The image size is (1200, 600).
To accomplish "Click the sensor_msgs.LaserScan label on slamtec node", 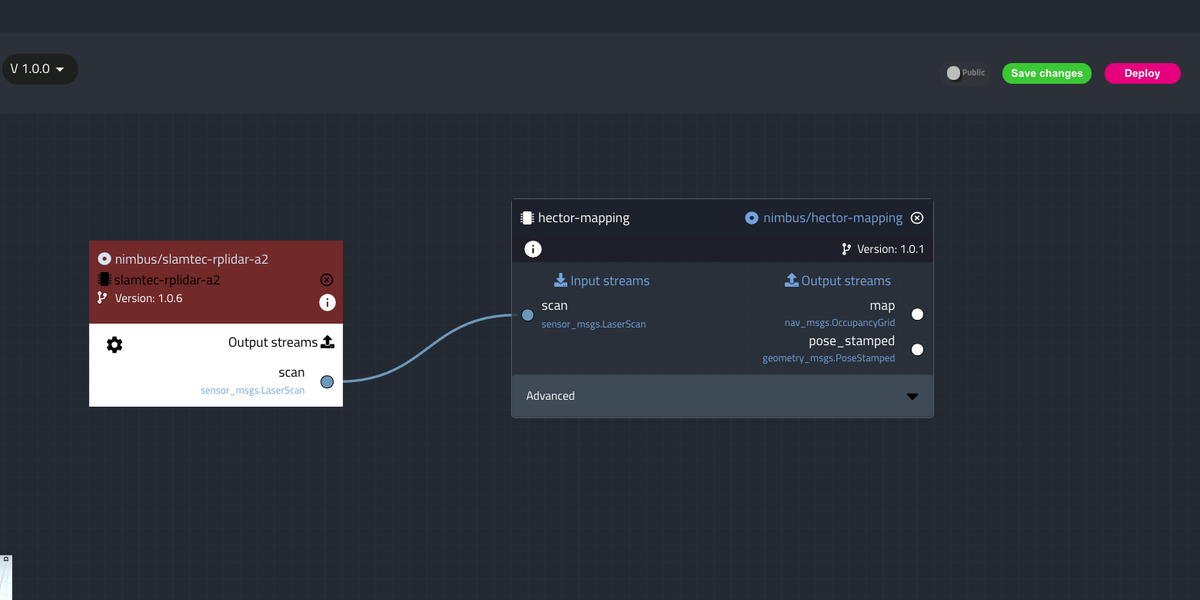I will (253, 390).
